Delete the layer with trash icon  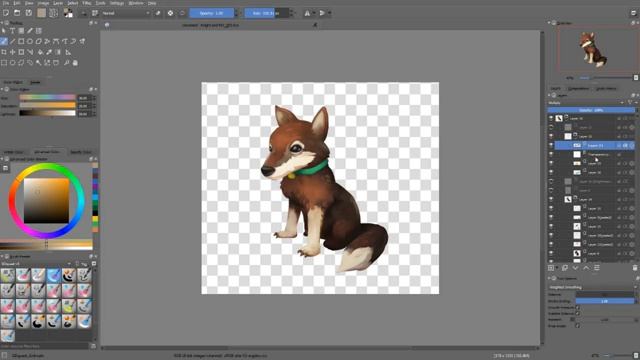pos(635,268)
